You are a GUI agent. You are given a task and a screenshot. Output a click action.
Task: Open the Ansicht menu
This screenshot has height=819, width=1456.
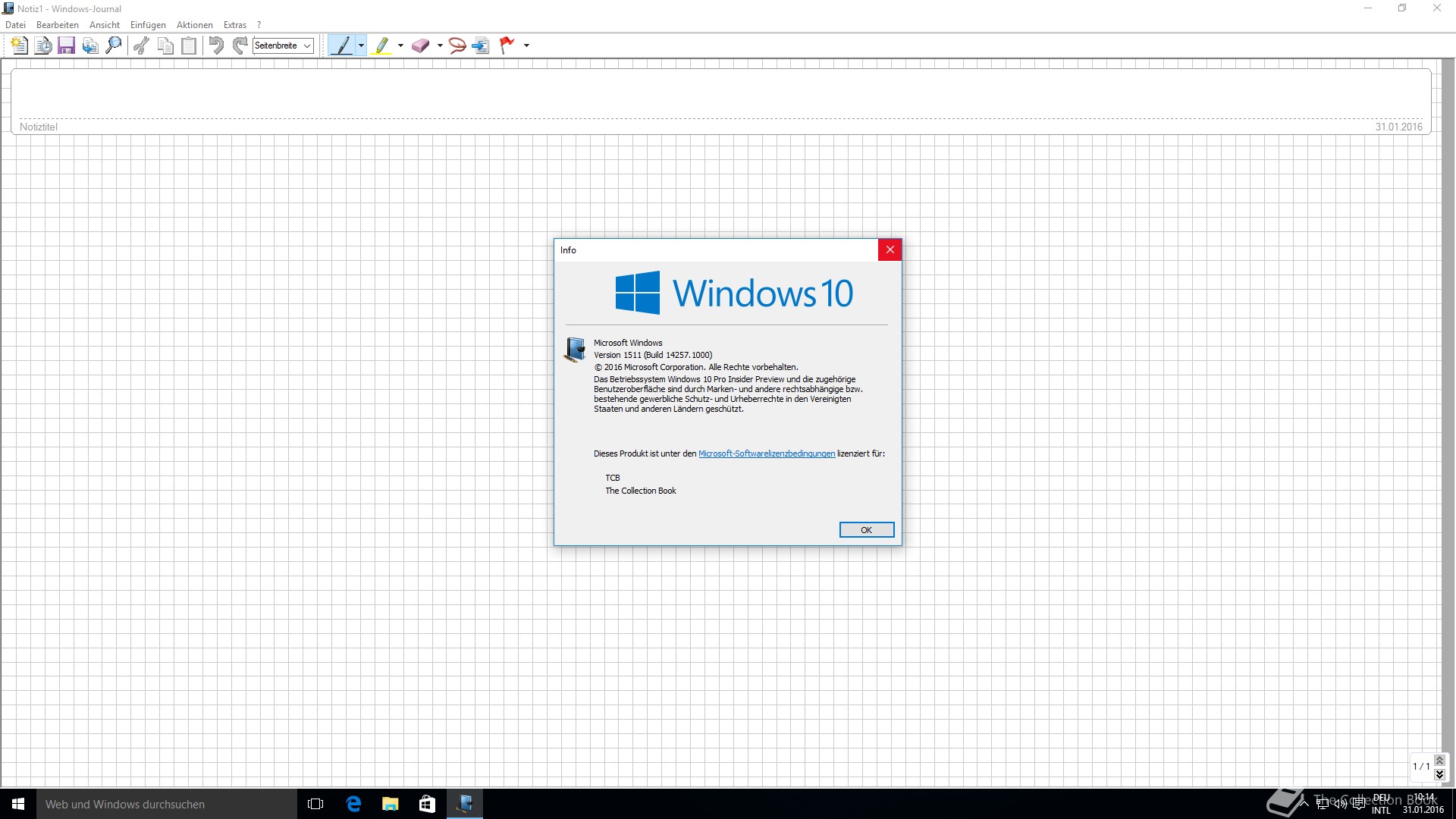(105, 25)
